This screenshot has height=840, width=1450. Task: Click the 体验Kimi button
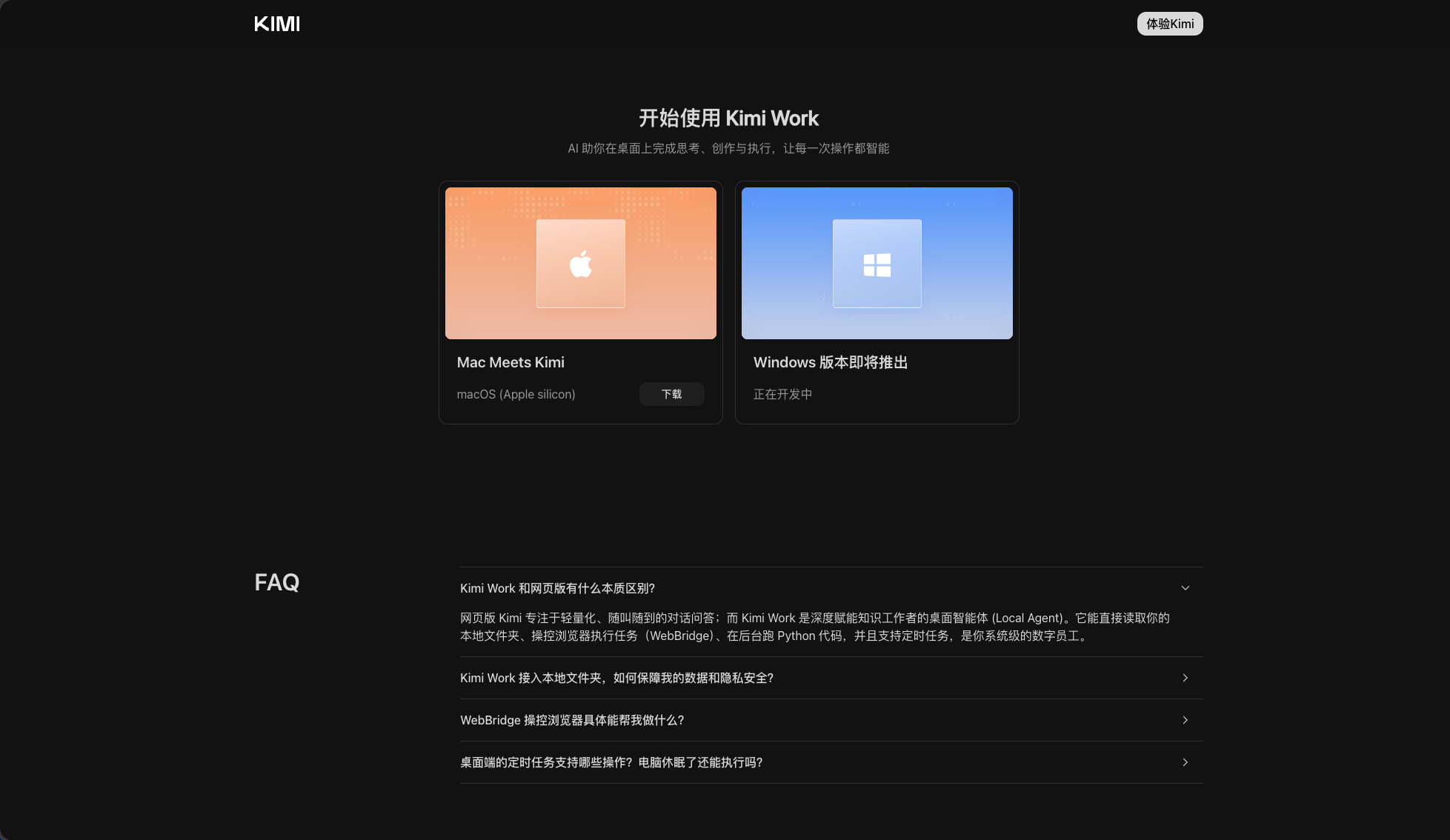[1170, 24]
